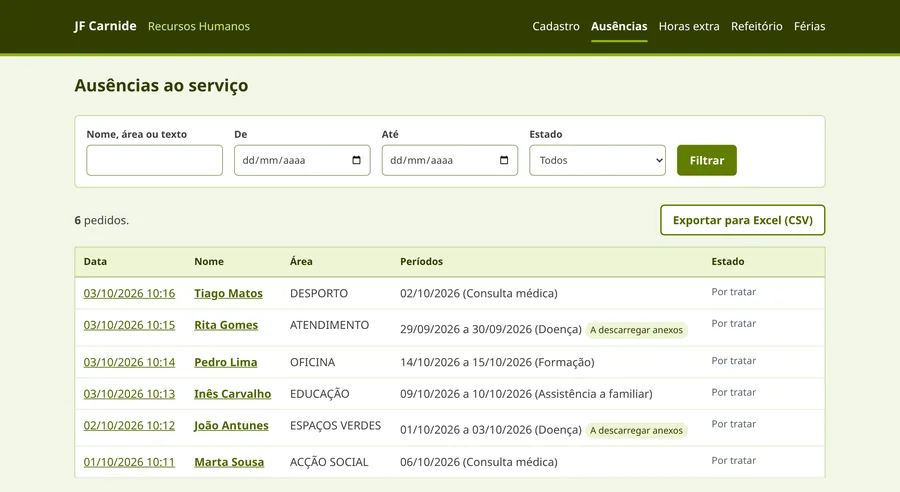Screen dimensions: 900x492
Task: Select the ACÇÃO SOCIAL area cell
Action: [x=329, y=462]
